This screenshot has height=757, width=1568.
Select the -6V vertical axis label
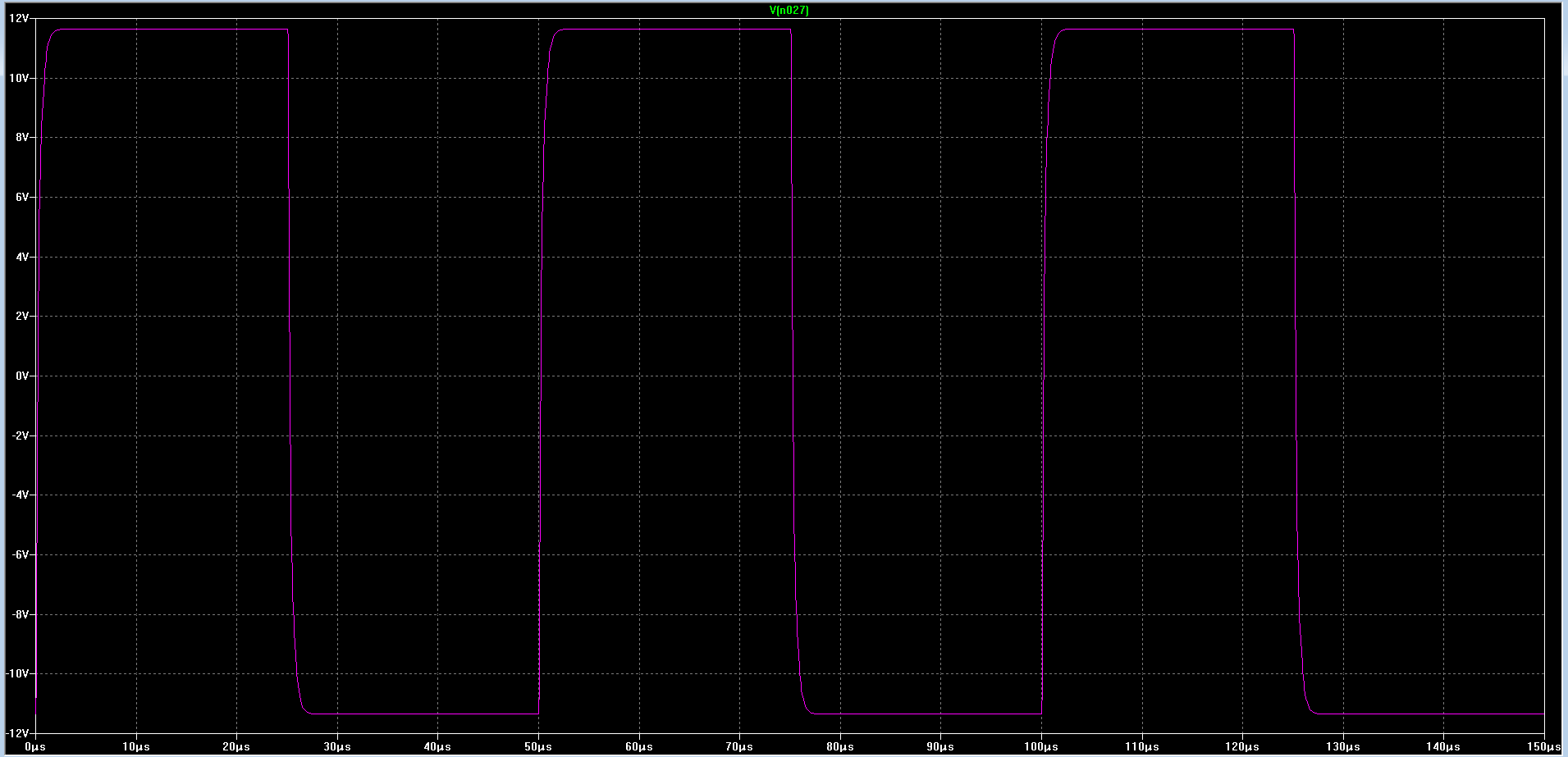coord(21,554)
